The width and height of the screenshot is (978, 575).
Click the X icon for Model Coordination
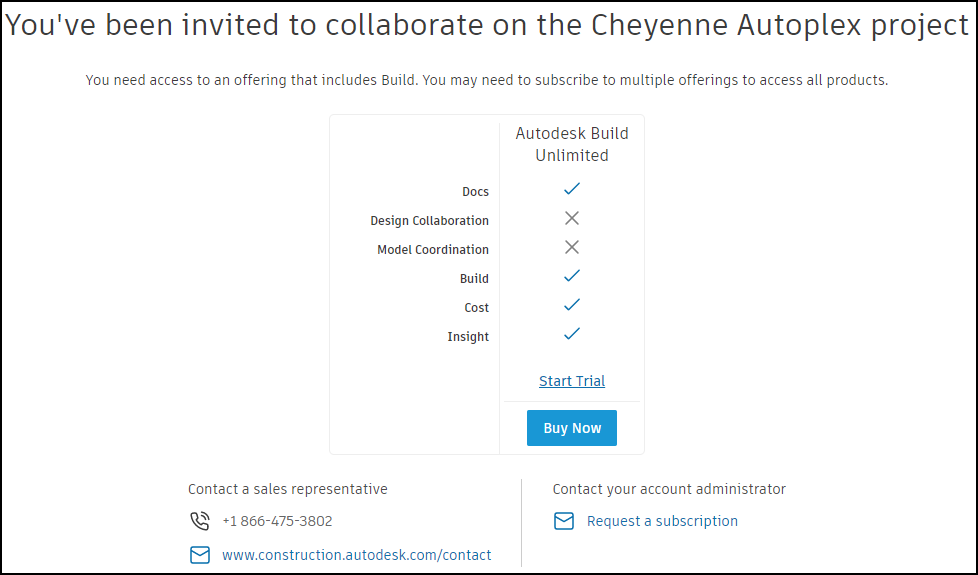tap(572, 247)
